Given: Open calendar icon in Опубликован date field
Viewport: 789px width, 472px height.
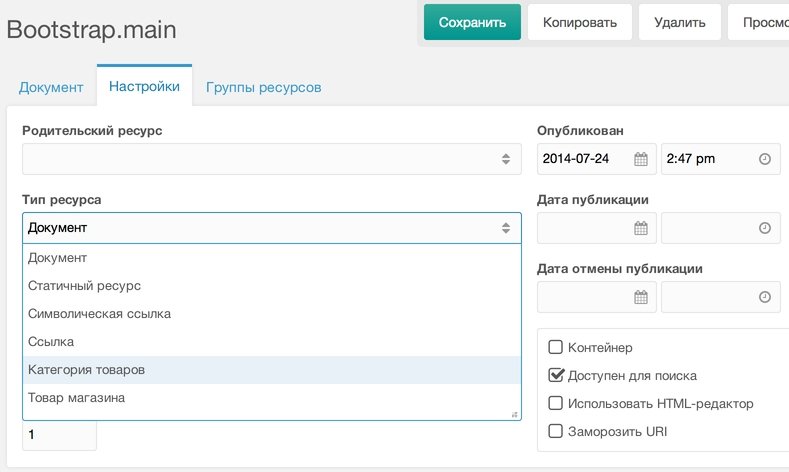Looking at the screenshot, I should (641, 159).
